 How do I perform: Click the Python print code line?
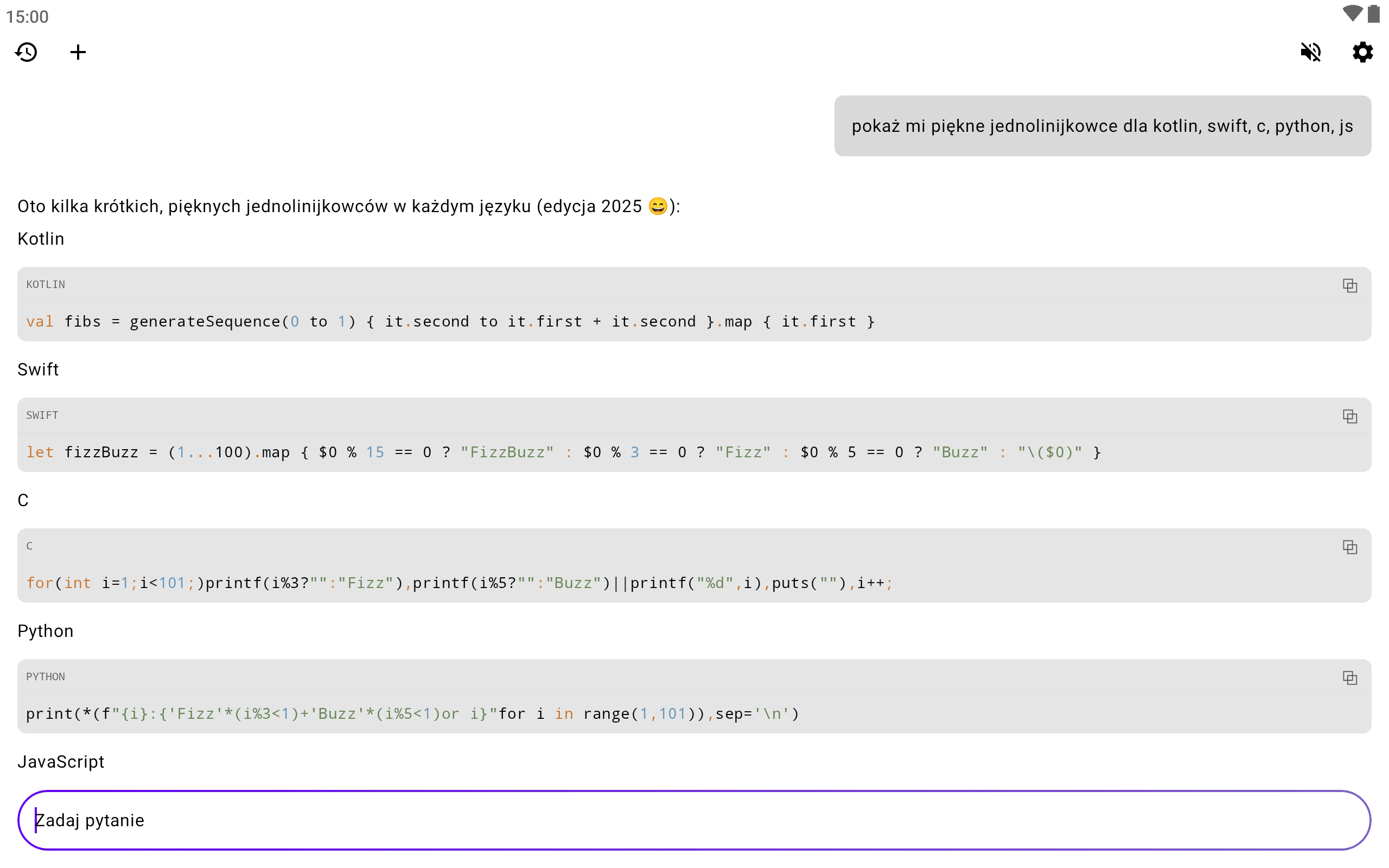[412, 713]
